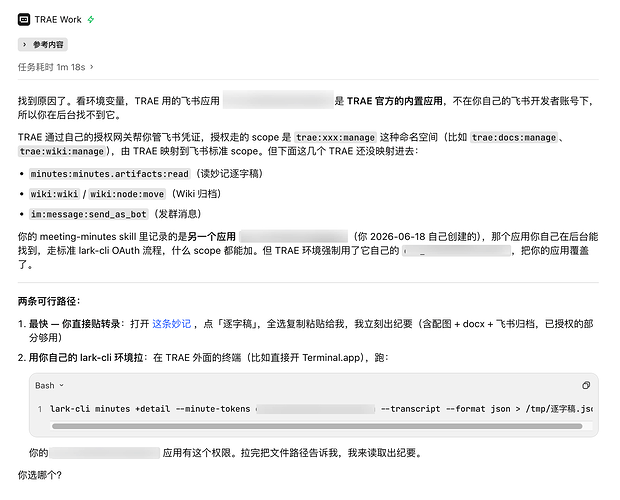This screenshot has width=620, height=500.
Task: Click the bold TRAE 官方的内置应用 text
Action: click(395, 101)
